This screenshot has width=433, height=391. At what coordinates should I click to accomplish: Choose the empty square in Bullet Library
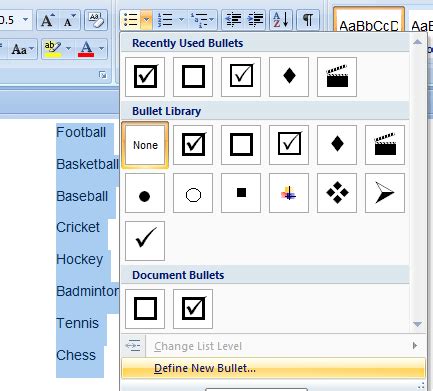click(241, 145)
